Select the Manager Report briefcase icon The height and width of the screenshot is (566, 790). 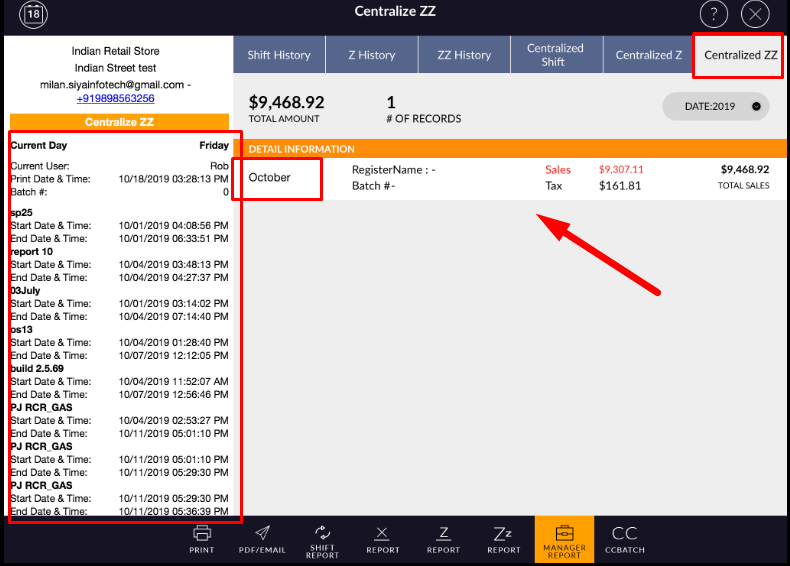(564, 539)
